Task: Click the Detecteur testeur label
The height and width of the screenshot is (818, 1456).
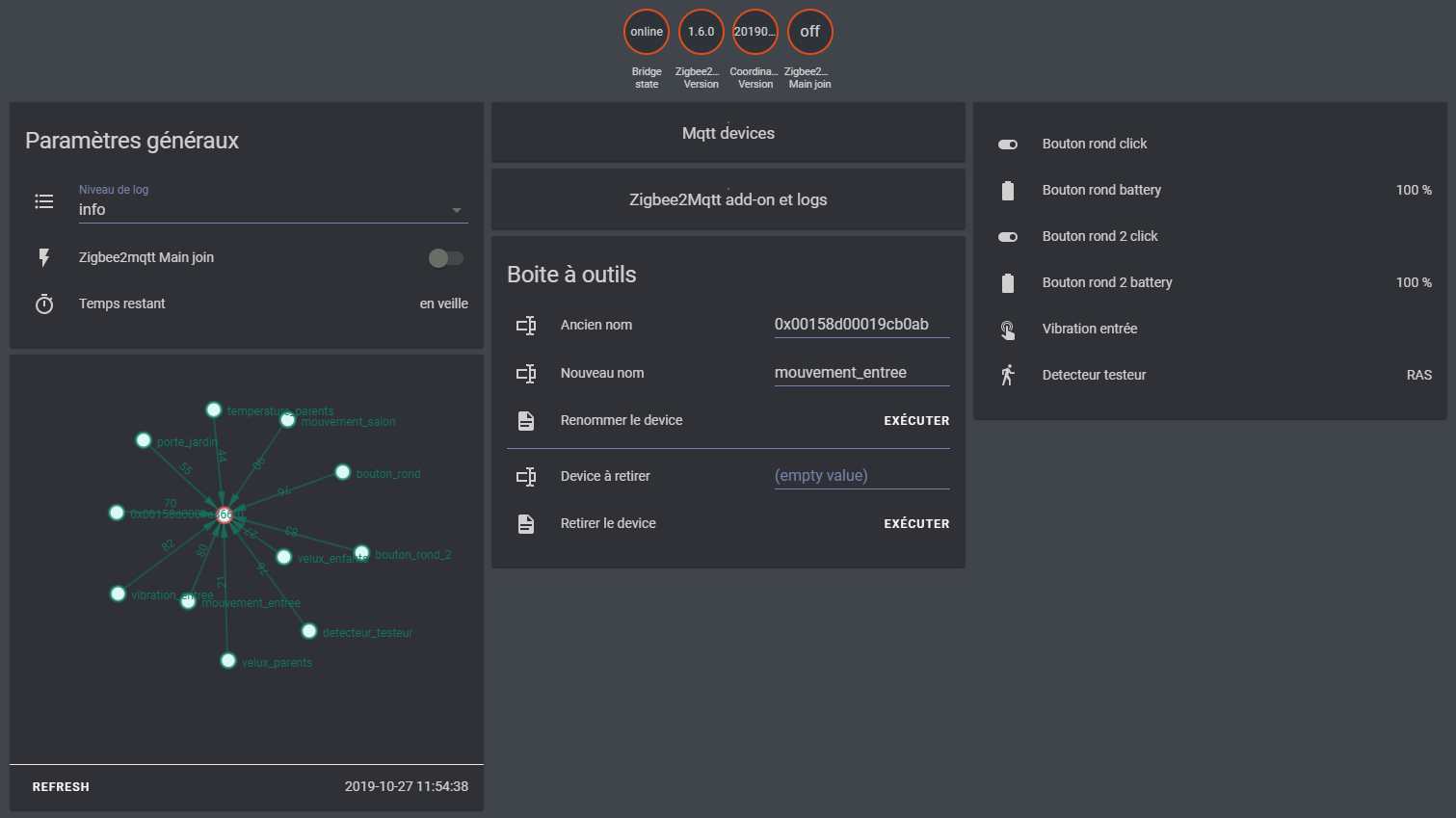Action: pos(1094,375)
